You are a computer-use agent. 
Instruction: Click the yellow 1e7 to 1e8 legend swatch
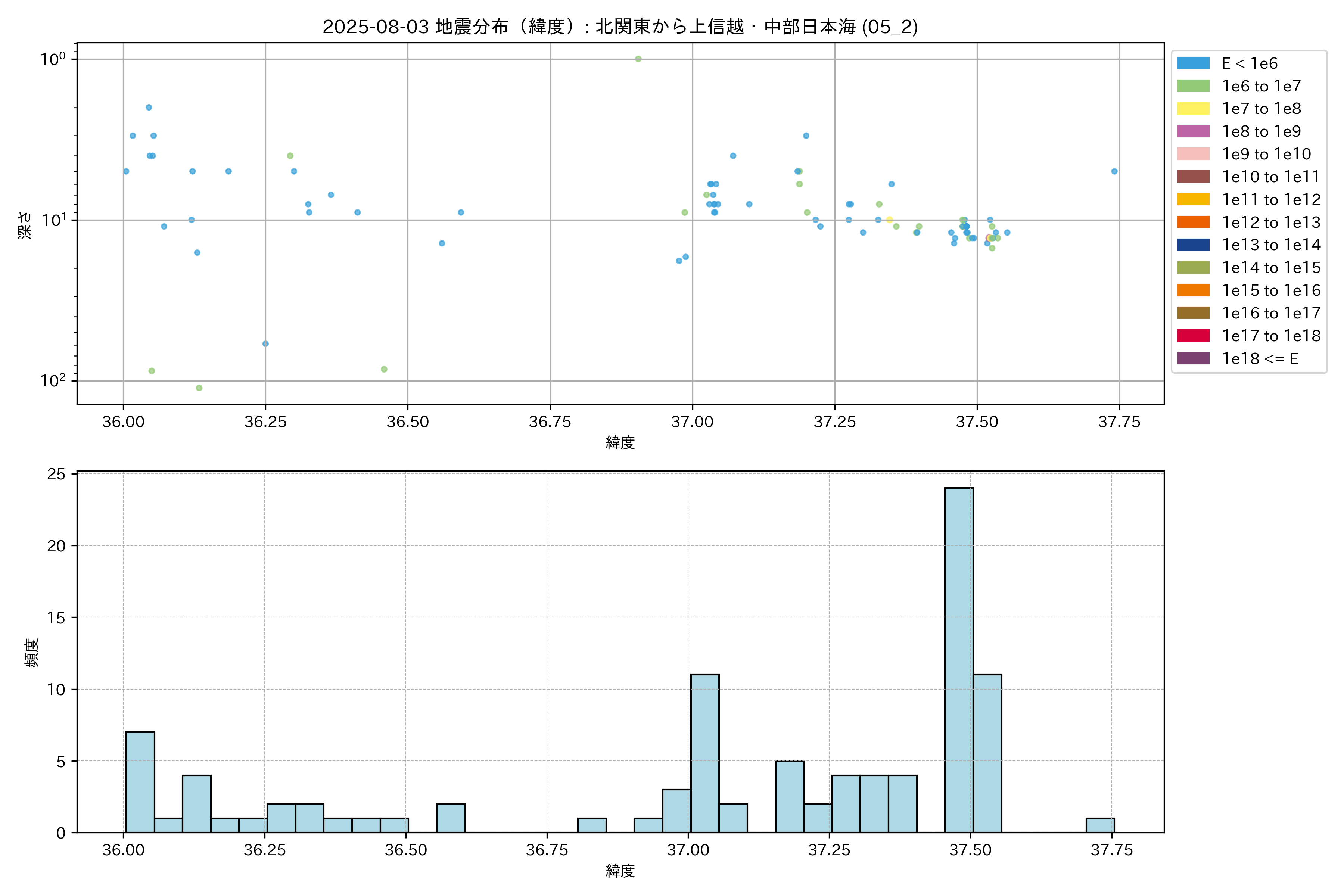click(1193, 109)
